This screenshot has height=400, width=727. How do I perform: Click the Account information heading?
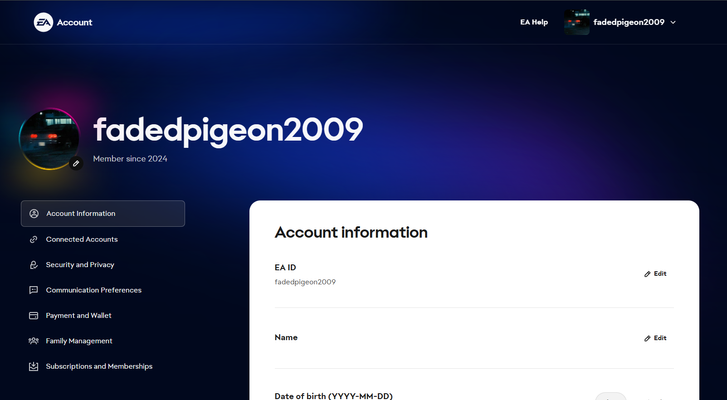(351, 232)
